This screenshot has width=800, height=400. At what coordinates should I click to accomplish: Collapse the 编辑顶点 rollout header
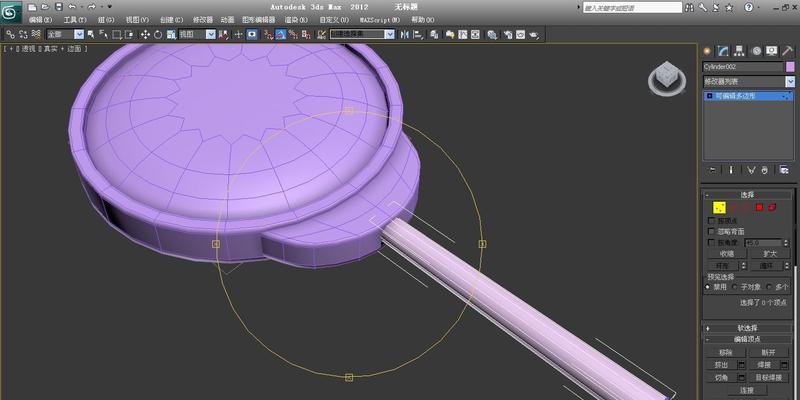point(747,339)
